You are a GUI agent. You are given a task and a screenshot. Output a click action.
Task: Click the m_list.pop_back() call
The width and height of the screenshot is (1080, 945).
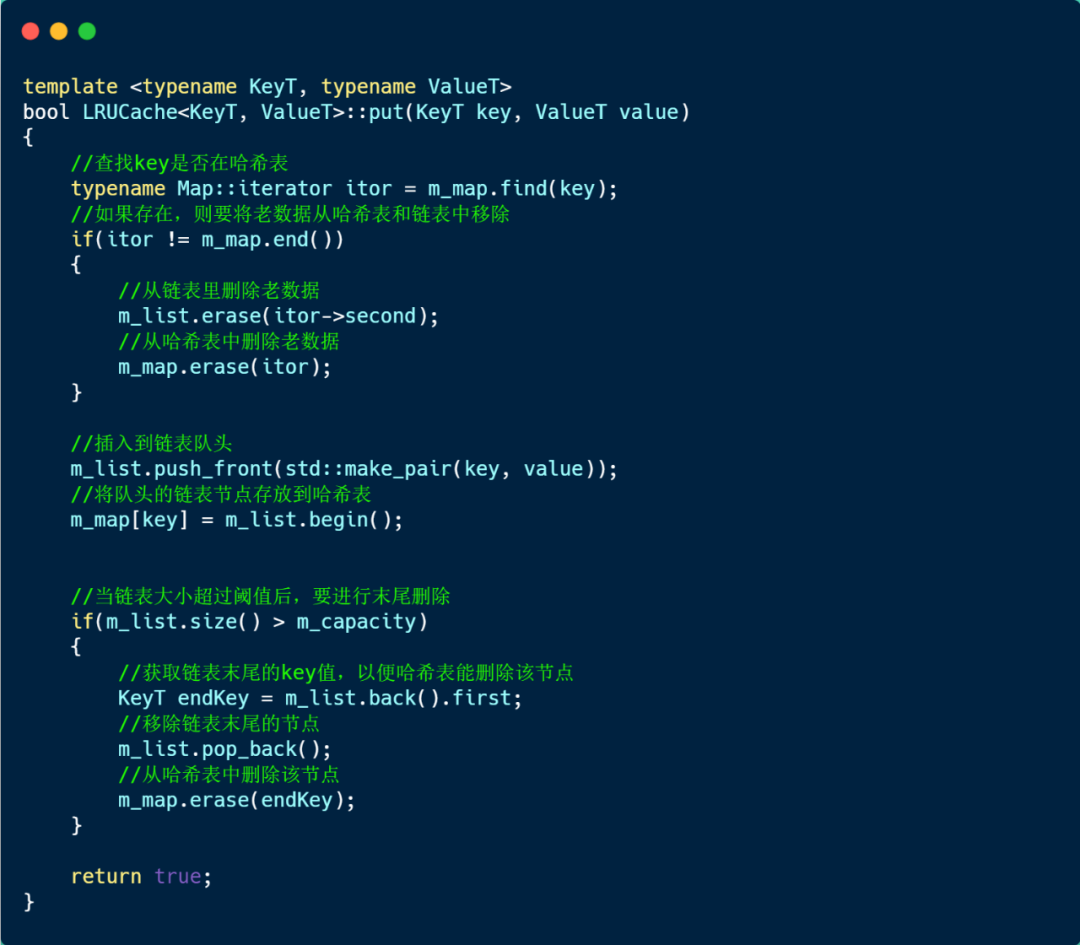[x=225, y=749]
